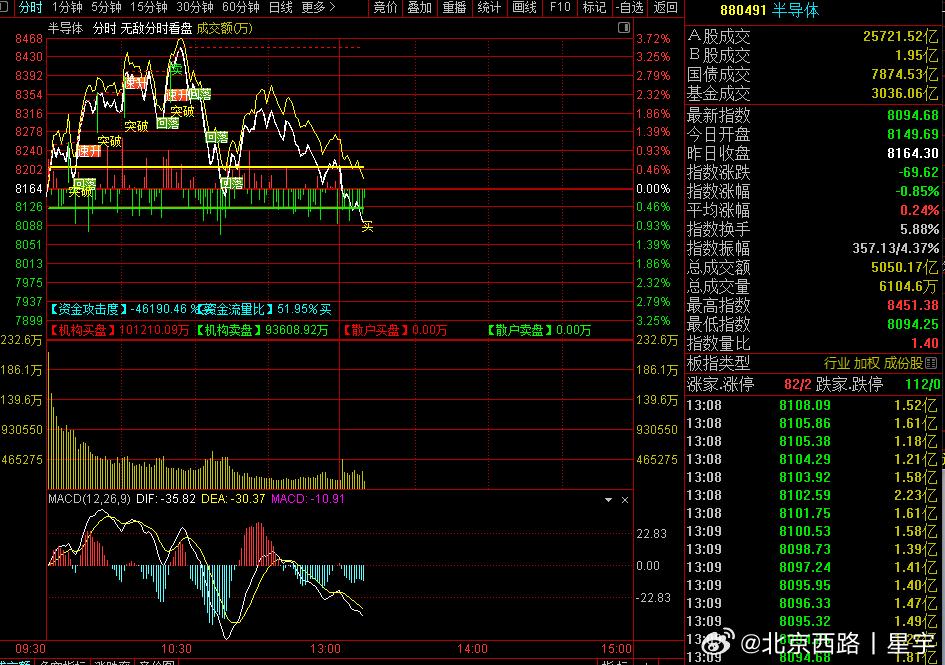
Task: Open the 统计 statistics button
Action: [x=489, y=7]
